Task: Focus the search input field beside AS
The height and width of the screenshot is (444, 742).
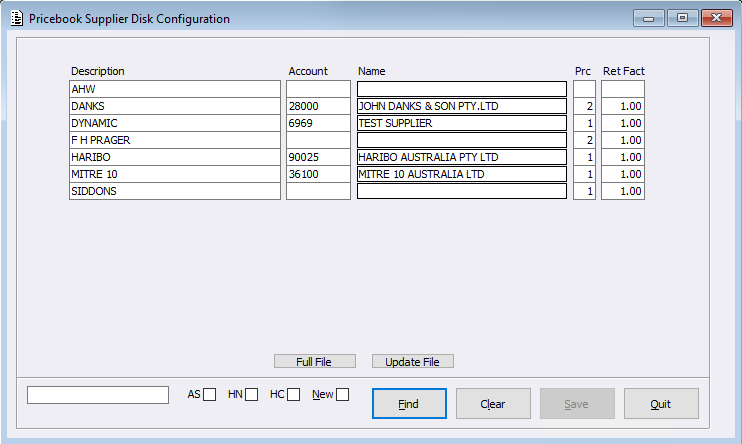Action: 98,395
